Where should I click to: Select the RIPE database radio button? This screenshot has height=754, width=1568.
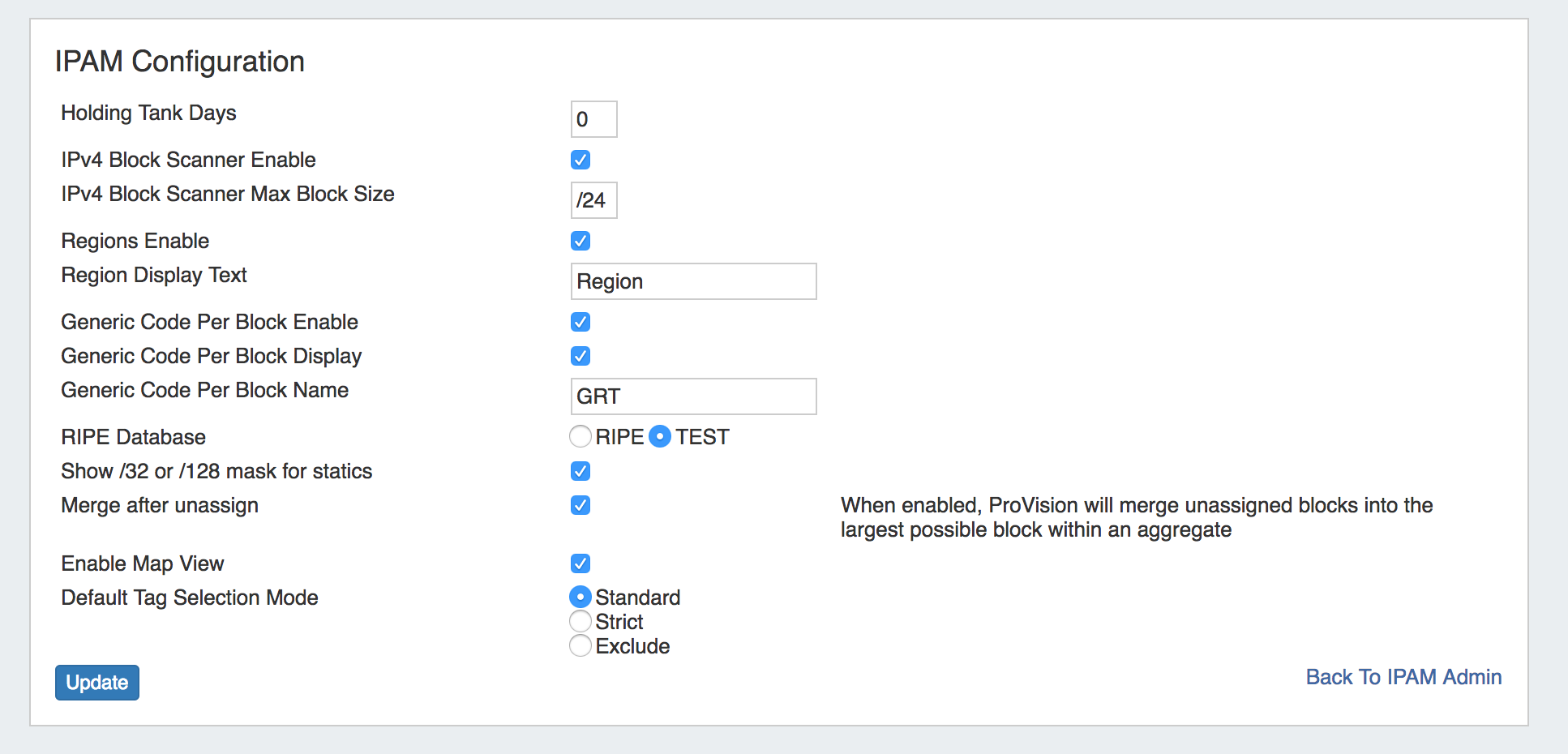click(x=581, y=437)
